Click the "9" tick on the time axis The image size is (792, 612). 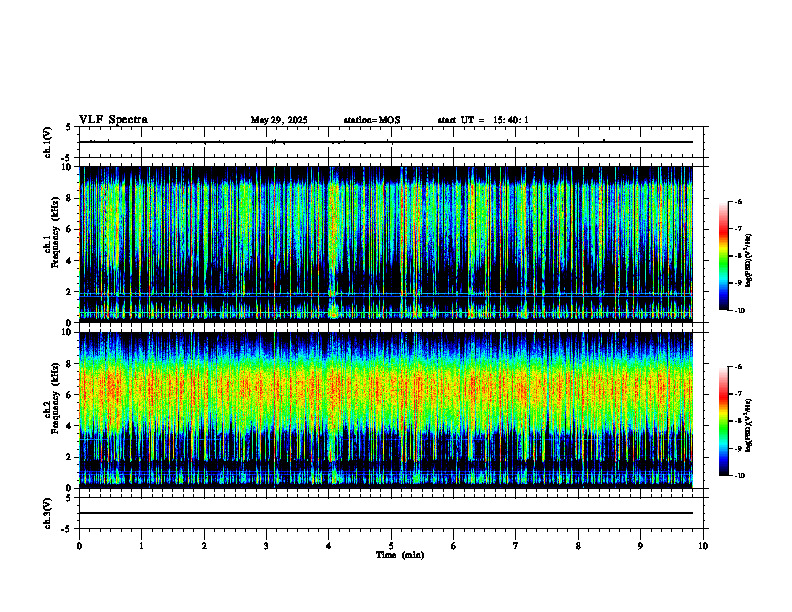click(640, 546)
